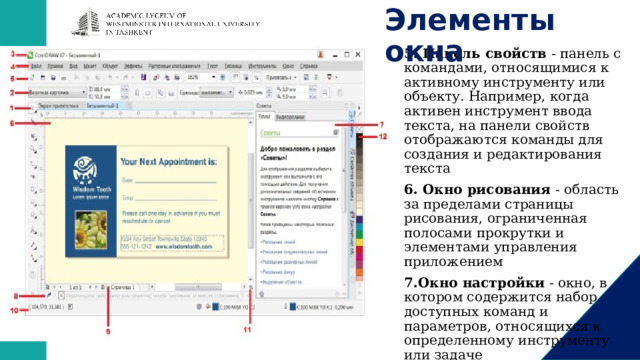Toggle landscape page orientation
640x360 pixels.
148,93
